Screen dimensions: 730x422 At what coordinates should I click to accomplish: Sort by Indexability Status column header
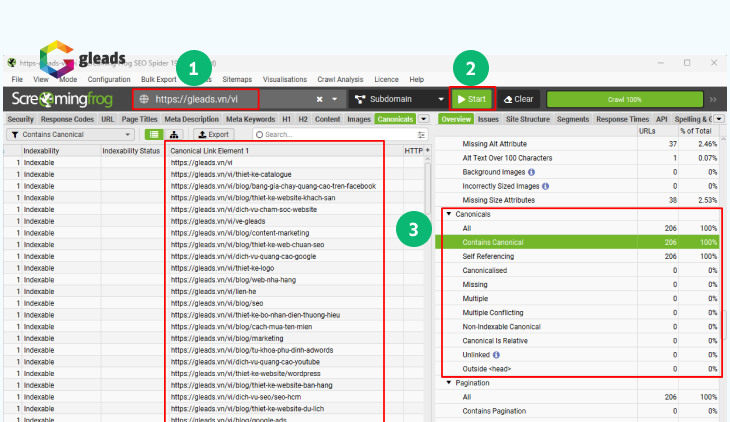(x=131, y=151)
